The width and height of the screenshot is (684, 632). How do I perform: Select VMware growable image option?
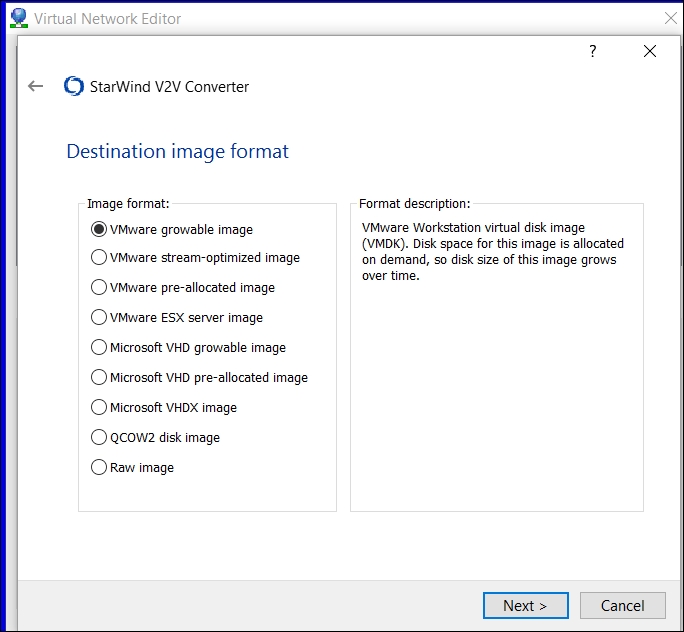(99, 229)
